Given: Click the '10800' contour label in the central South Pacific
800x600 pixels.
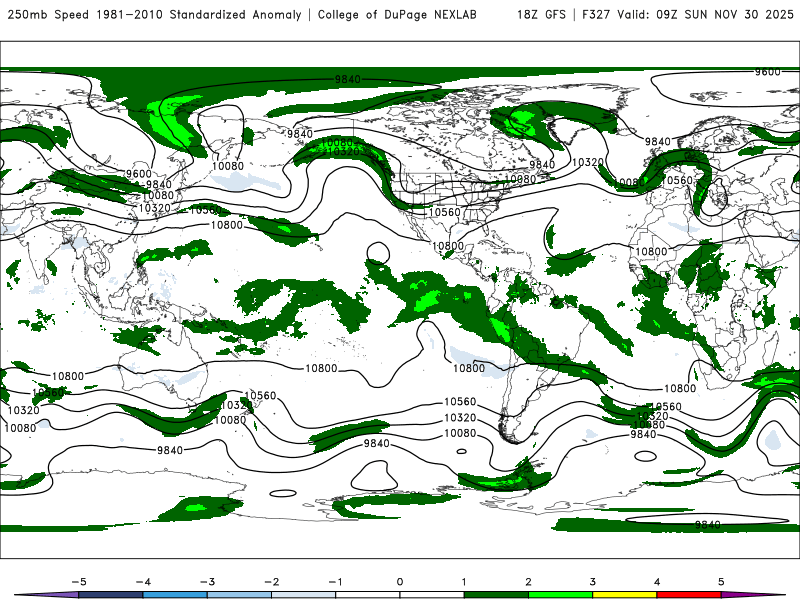Looking at the screenshot, I should point(321,368).
